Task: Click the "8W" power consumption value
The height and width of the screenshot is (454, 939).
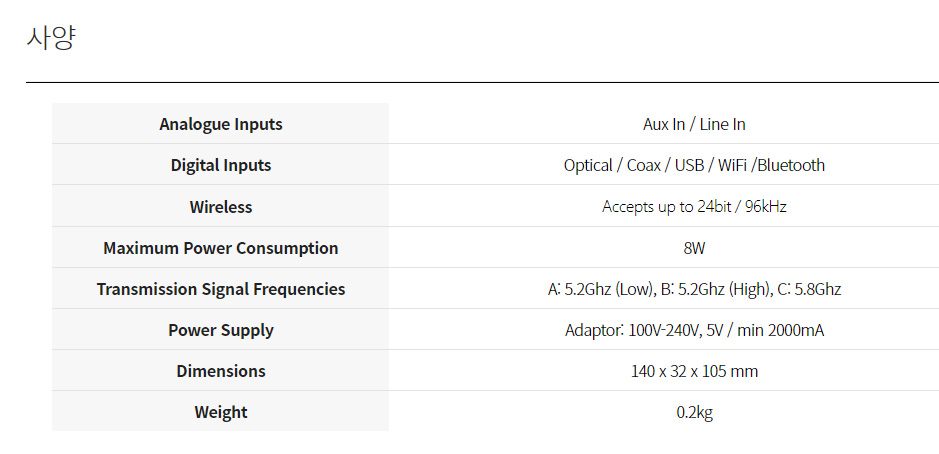Action: click(x=694, y=248)
